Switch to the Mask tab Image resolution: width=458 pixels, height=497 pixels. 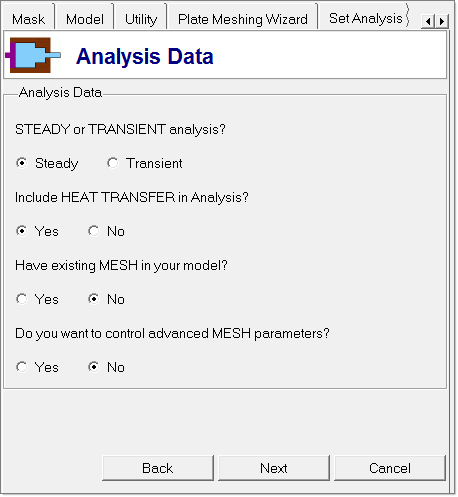click(28, 19)
